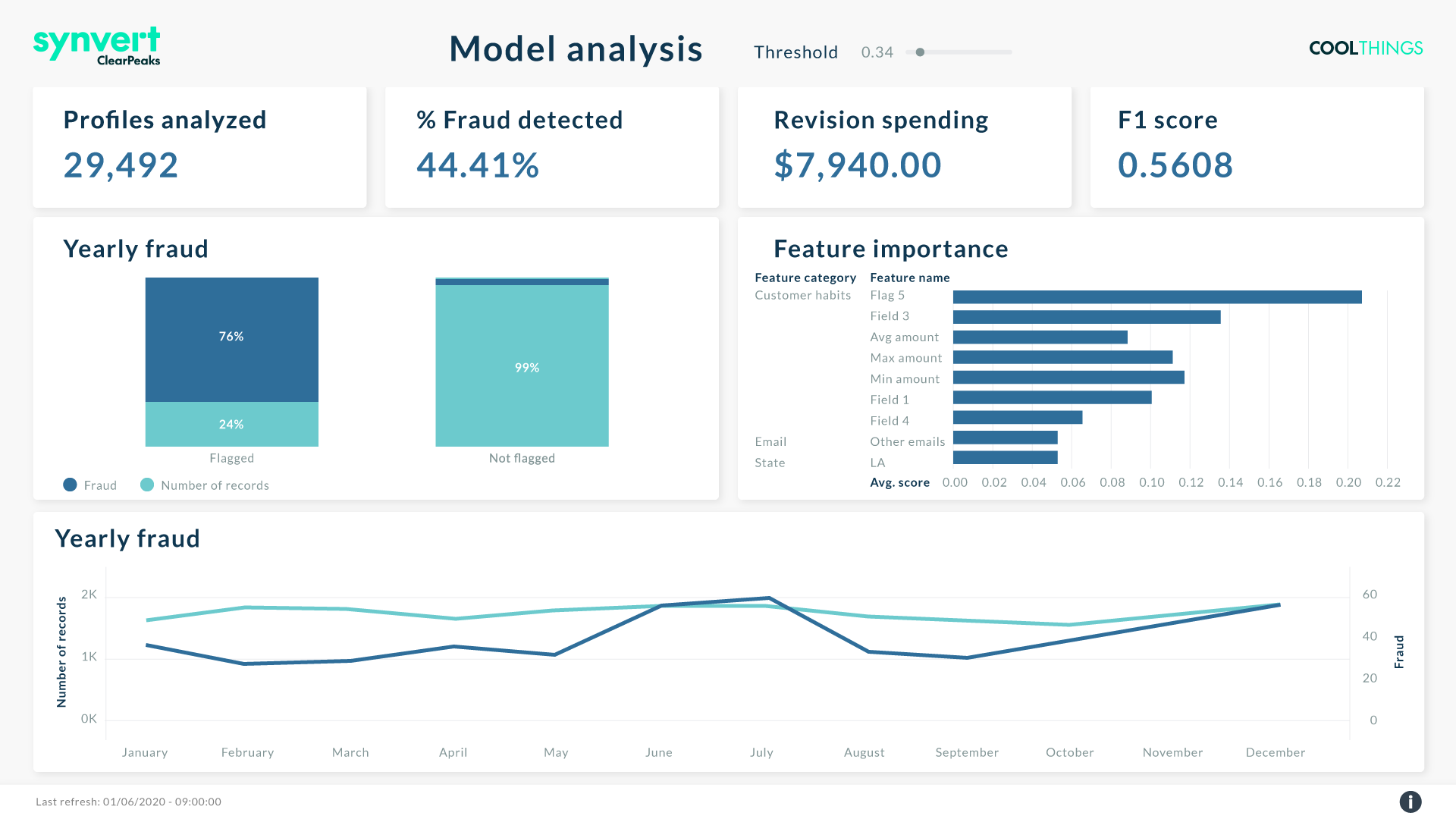Click the Threshold label
The height and width of the screenshot is (819, 1456).
coord(795,52)
